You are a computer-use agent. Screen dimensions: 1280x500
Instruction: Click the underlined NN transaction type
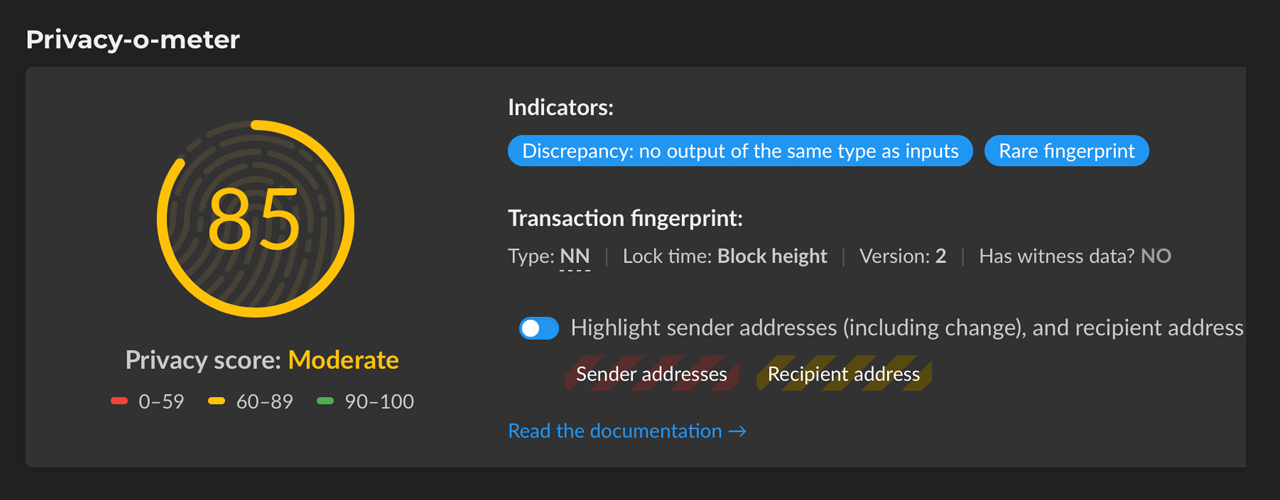tap(574, 256)
